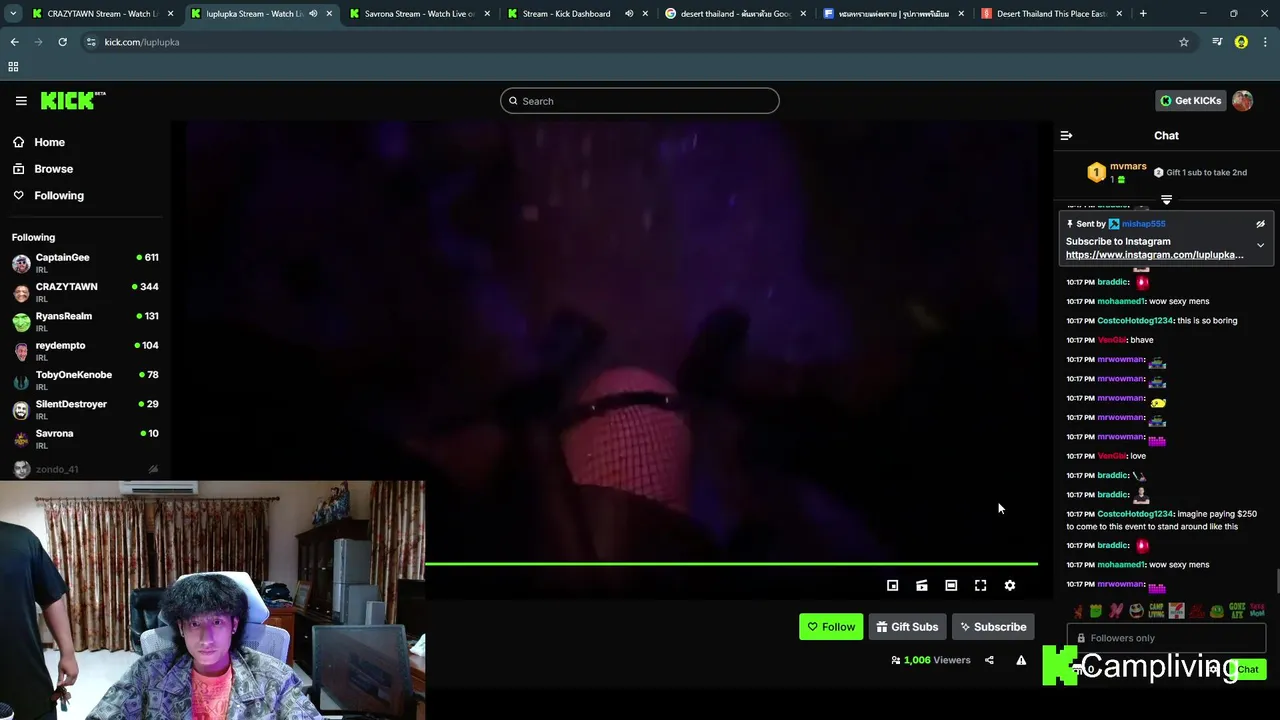Insert the laughing face emote
Viewport: 1280px width, 720px height.
[1136, 611]
